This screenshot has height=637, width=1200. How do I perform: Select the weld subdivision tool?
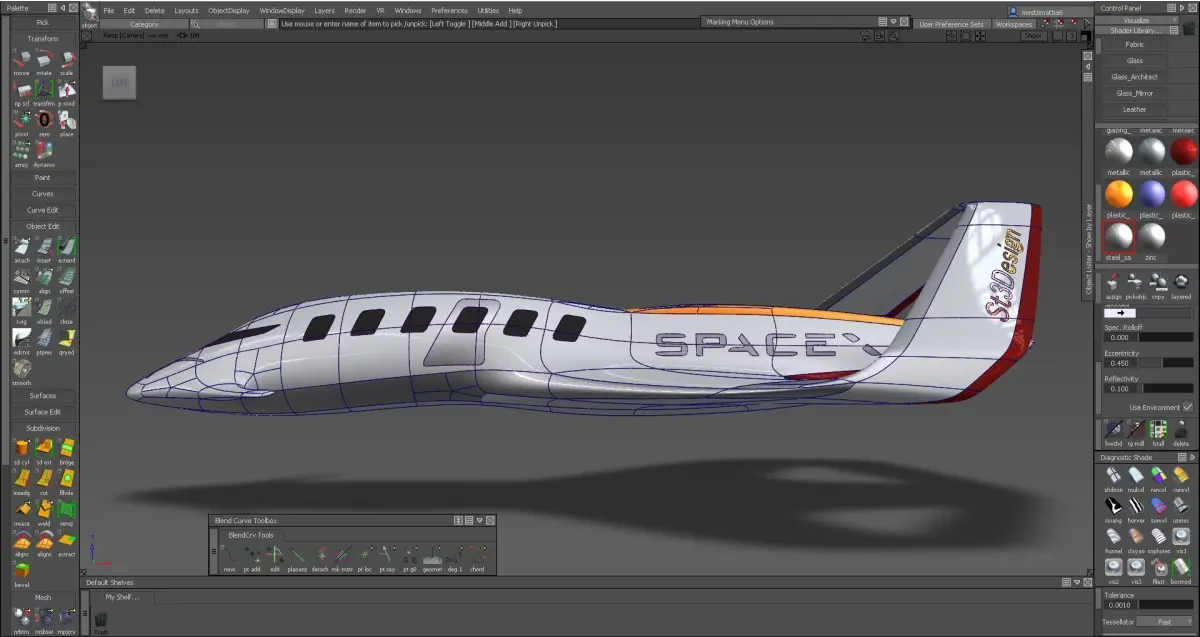pyautogui.click(x=44, y=512)
